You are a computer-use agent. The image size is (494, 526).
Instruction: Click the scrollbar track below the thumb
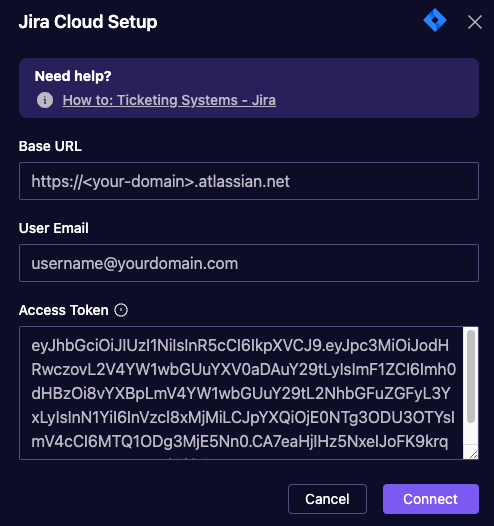click(x=471, y=434)
